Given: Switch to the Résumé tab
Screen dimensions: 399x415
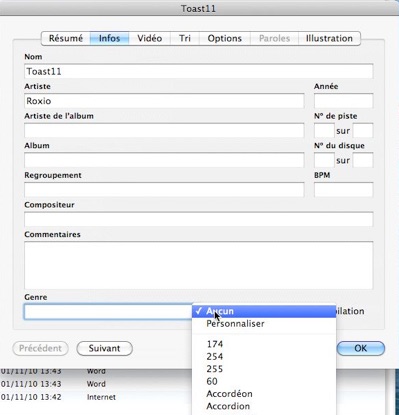Looking at the screenshot, I should (x=66, y=38).
